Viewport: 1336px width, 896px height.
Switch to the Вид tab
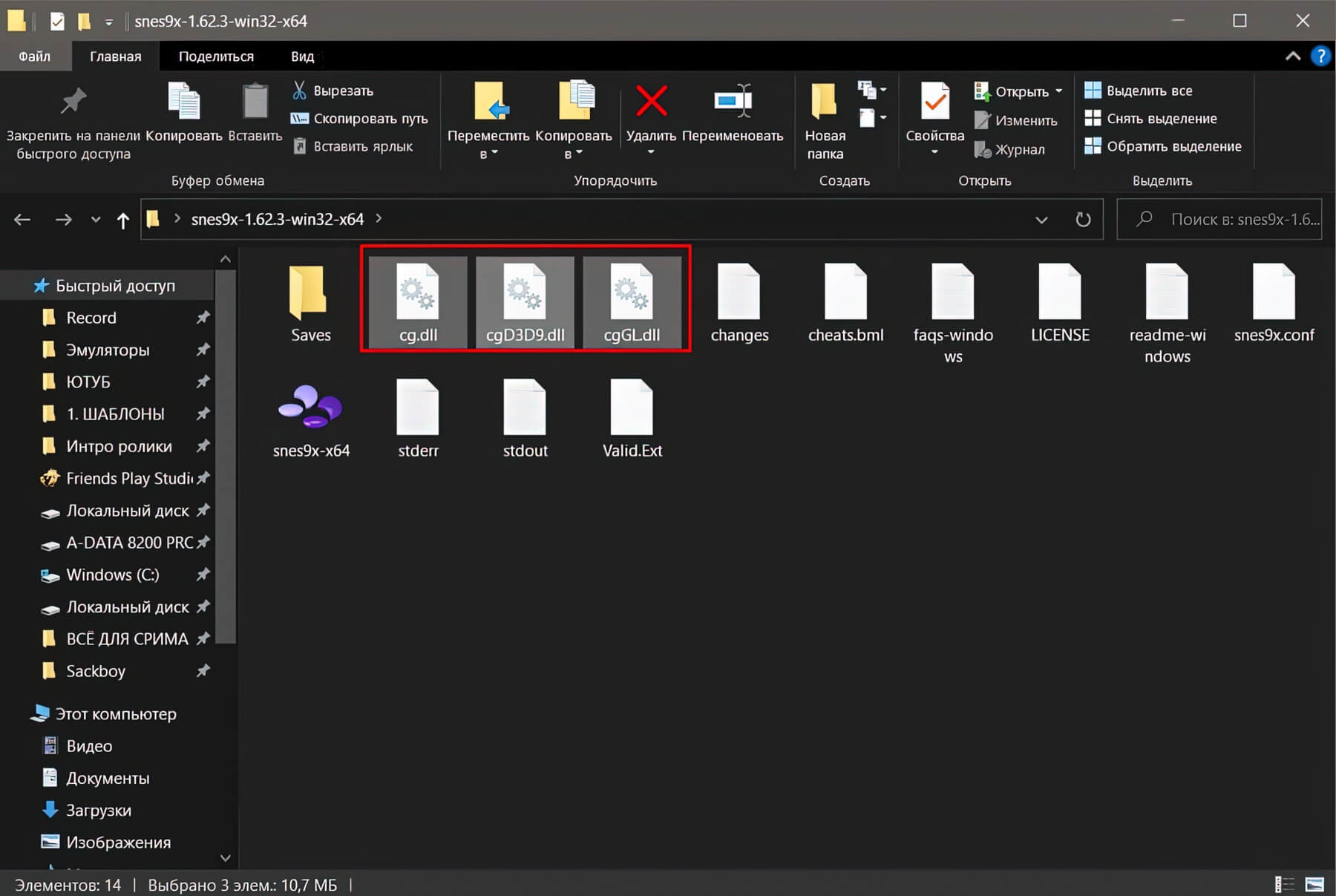coord(302,56)
